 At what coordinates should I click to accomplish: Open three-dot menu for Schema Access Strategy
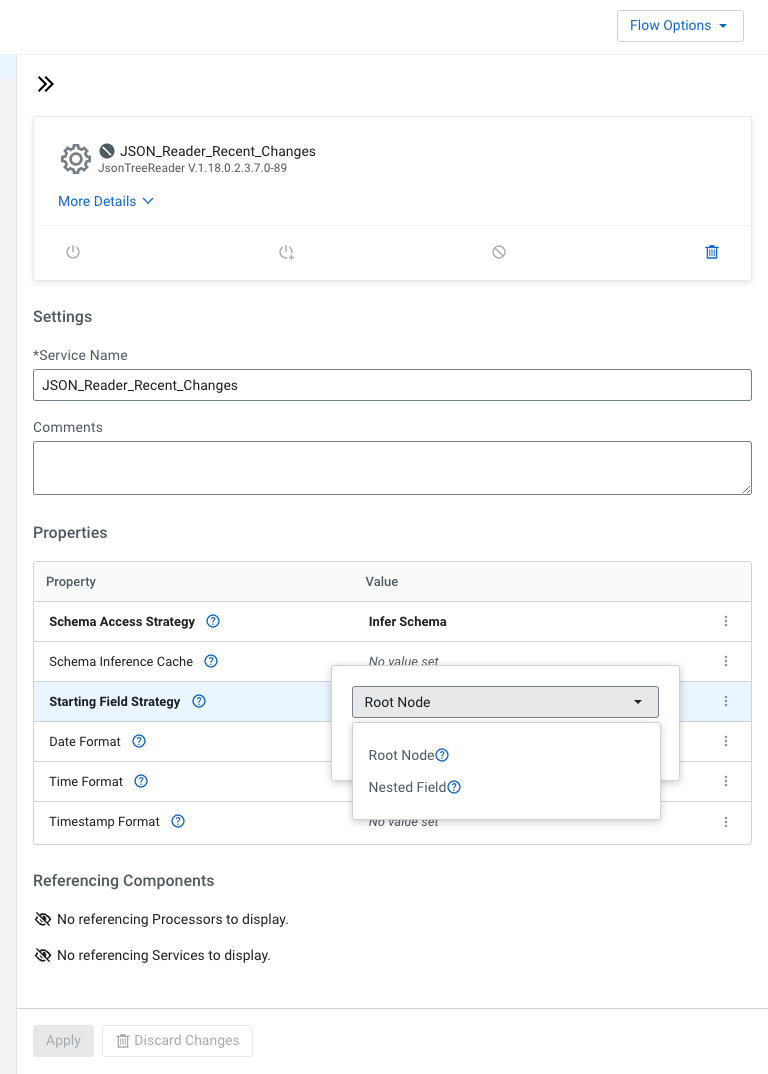(x=726, y=621)
